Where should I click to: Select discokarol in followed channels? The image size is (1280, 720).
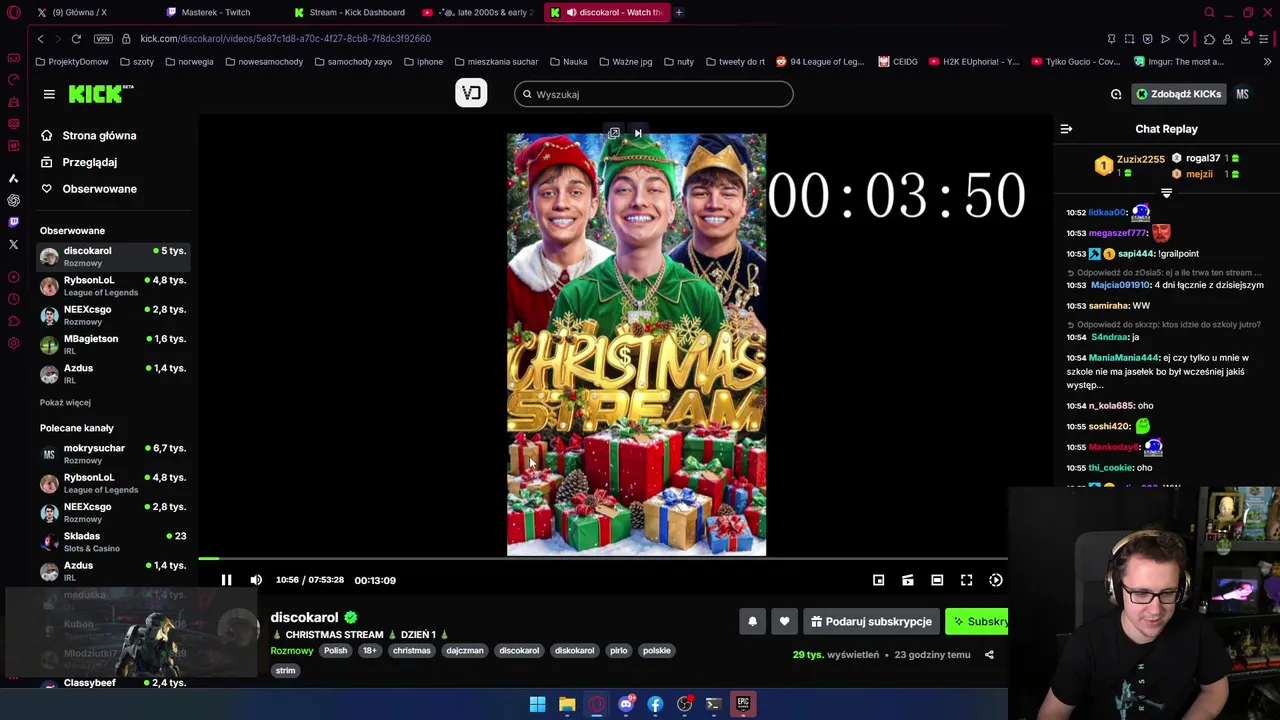click(x=113, y=256)
